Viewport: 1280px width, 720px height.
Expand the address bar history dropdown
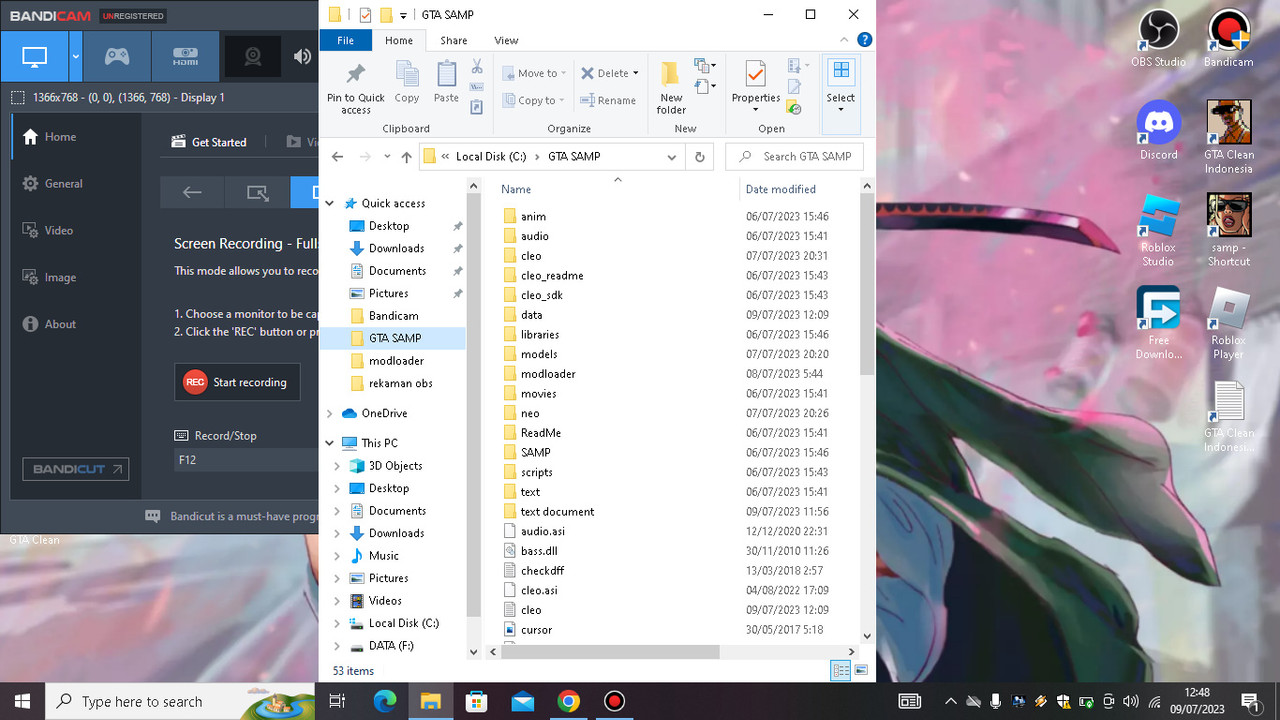(672, 157)
